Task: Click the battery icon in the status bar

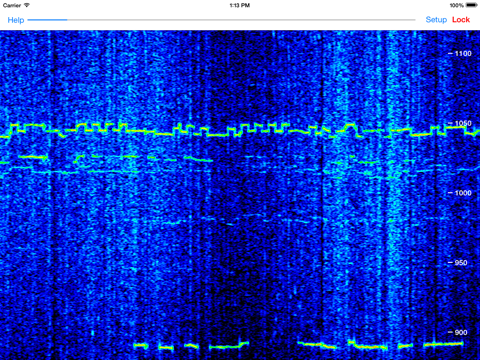Action: tap(472, 5)
